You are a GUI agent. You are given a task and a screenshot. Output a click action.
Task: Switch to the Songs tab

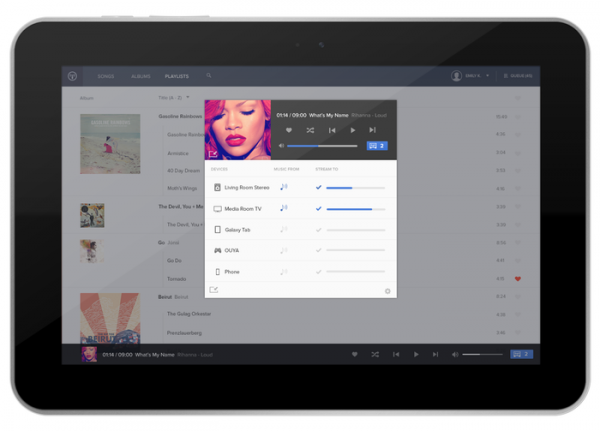coord(105,76)
